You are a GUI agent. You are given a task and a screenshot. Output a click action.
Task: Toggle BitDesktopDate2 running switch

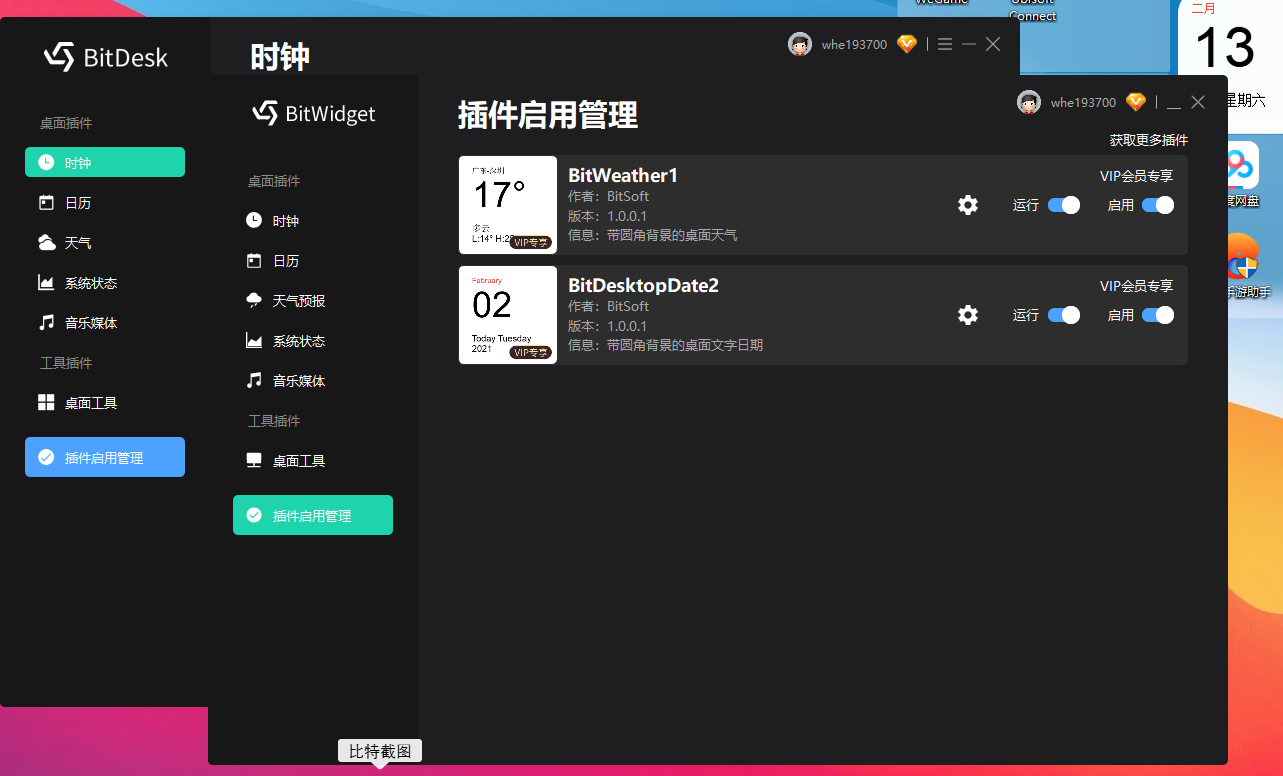[x=1064, y=315]
